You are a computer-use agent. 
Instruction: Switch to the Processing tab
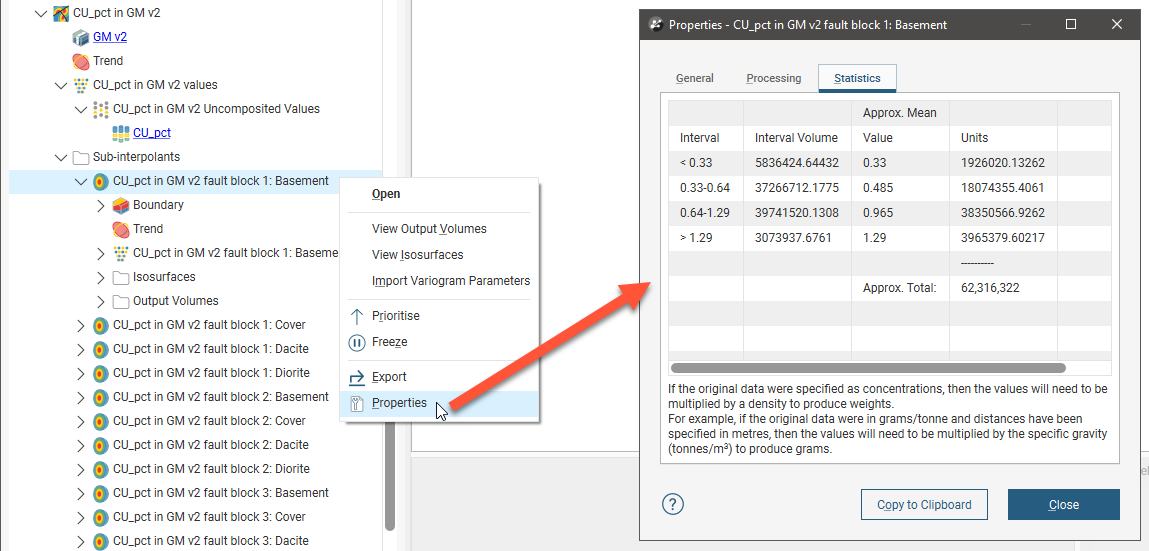pyautogui.click(x=773, y=78)
